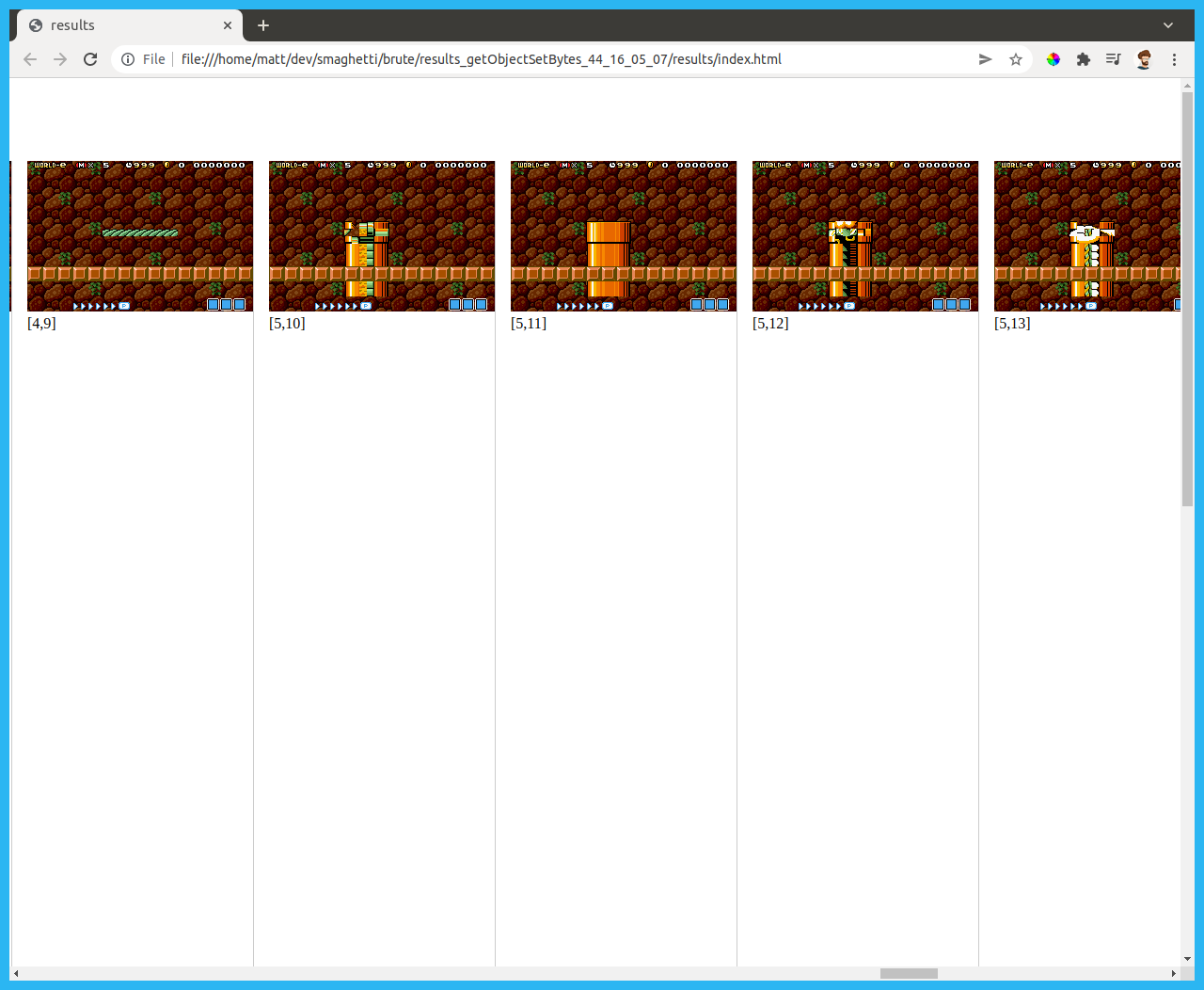The width and height of the screenshot is (1204, 990).
Task: Click the horizontal scrollbar thumb
Action: (909, 973)
